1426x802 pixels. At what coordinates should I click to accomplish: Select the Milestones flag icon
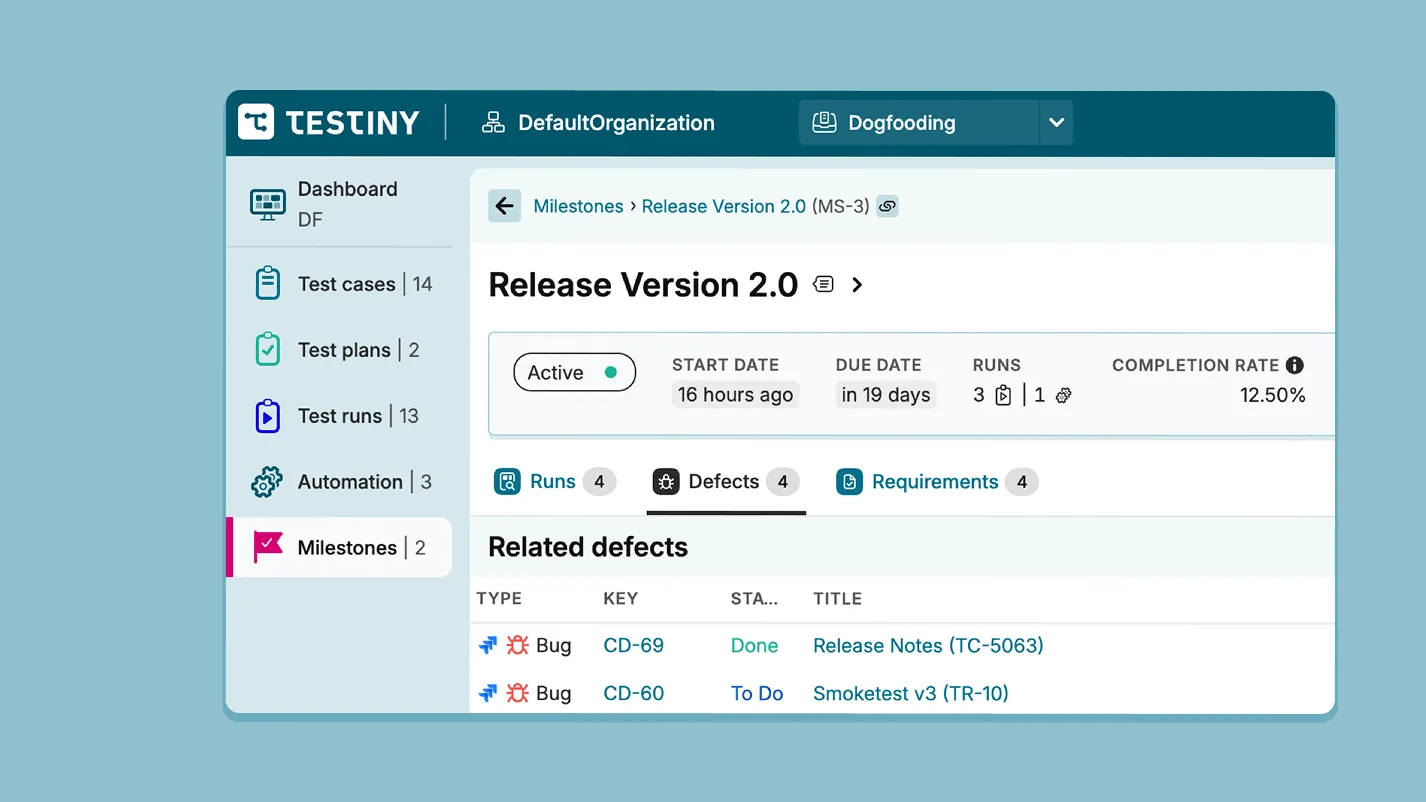click(x=266, y=547)
